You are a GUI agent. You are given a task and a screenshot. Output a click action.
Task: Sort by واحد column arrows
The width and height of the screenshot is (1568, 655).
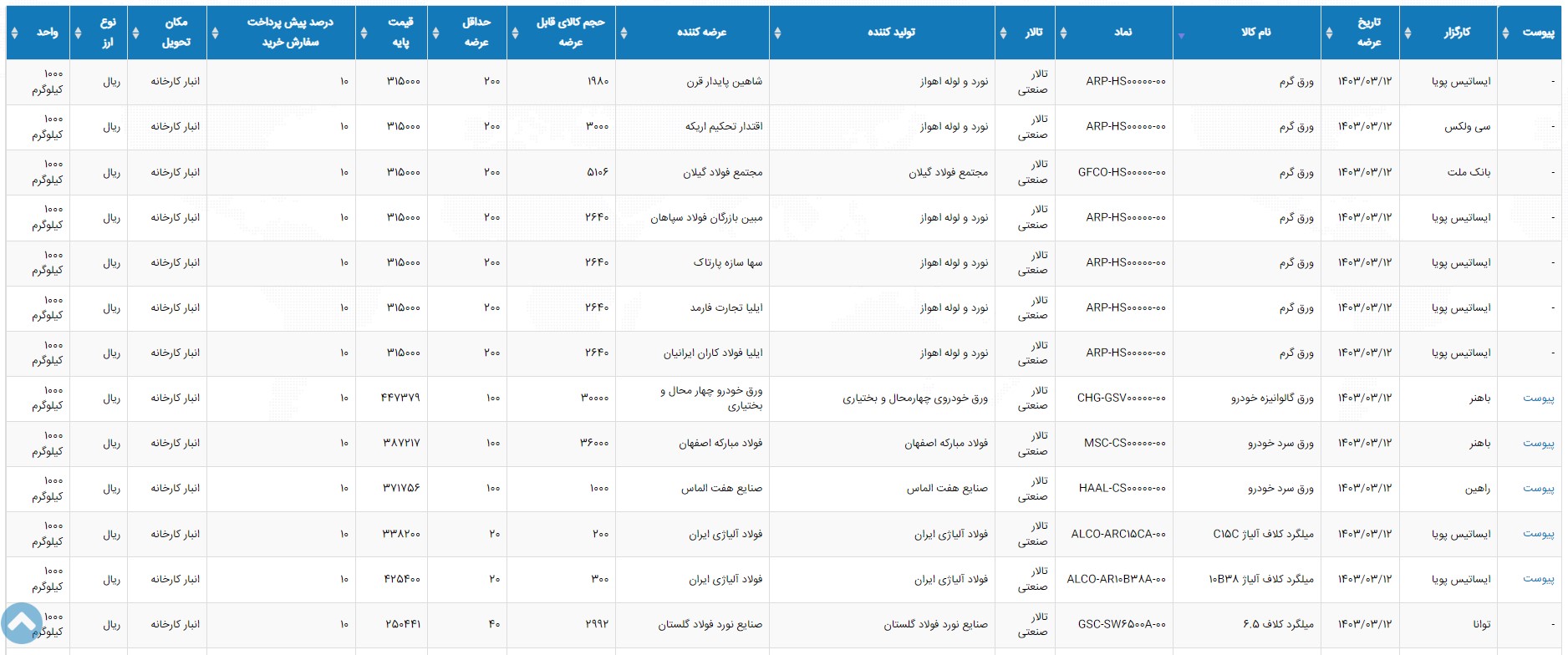(x=14, y=33)
